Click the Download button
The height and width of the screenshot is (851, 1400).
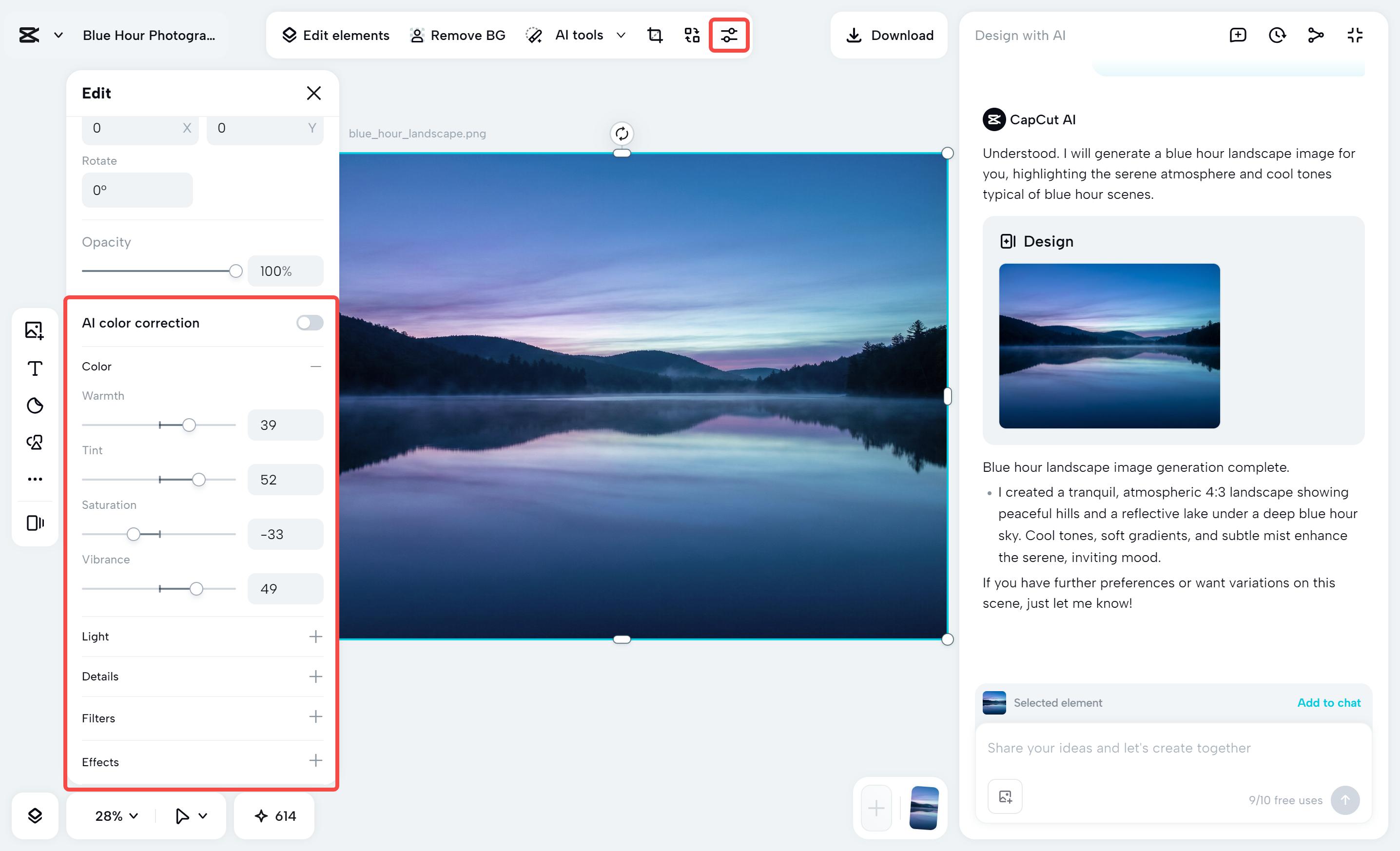889,35
